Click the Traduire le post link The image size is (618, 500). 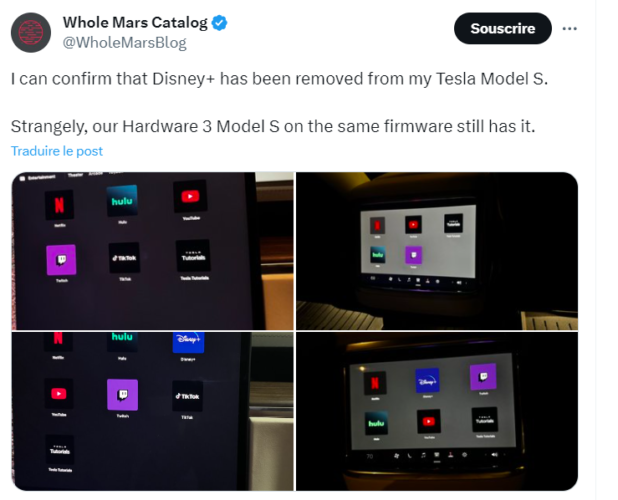pyautogui.click(x=57, y=151)
